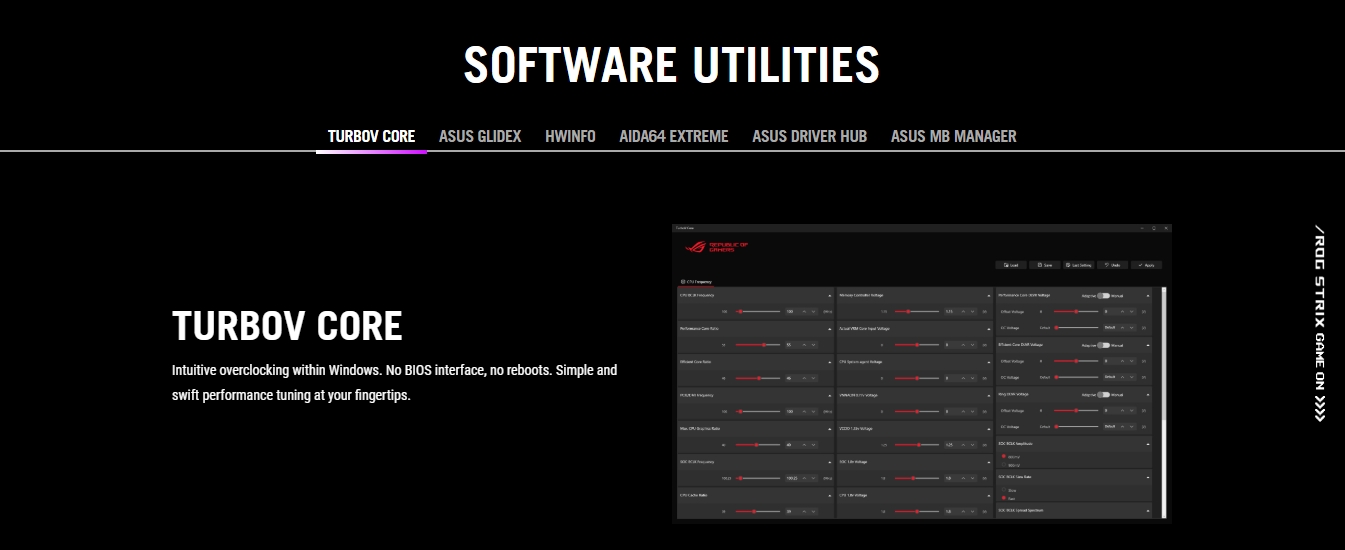Click the CPU BCLK Frequency slider

[x=758, y=311]
